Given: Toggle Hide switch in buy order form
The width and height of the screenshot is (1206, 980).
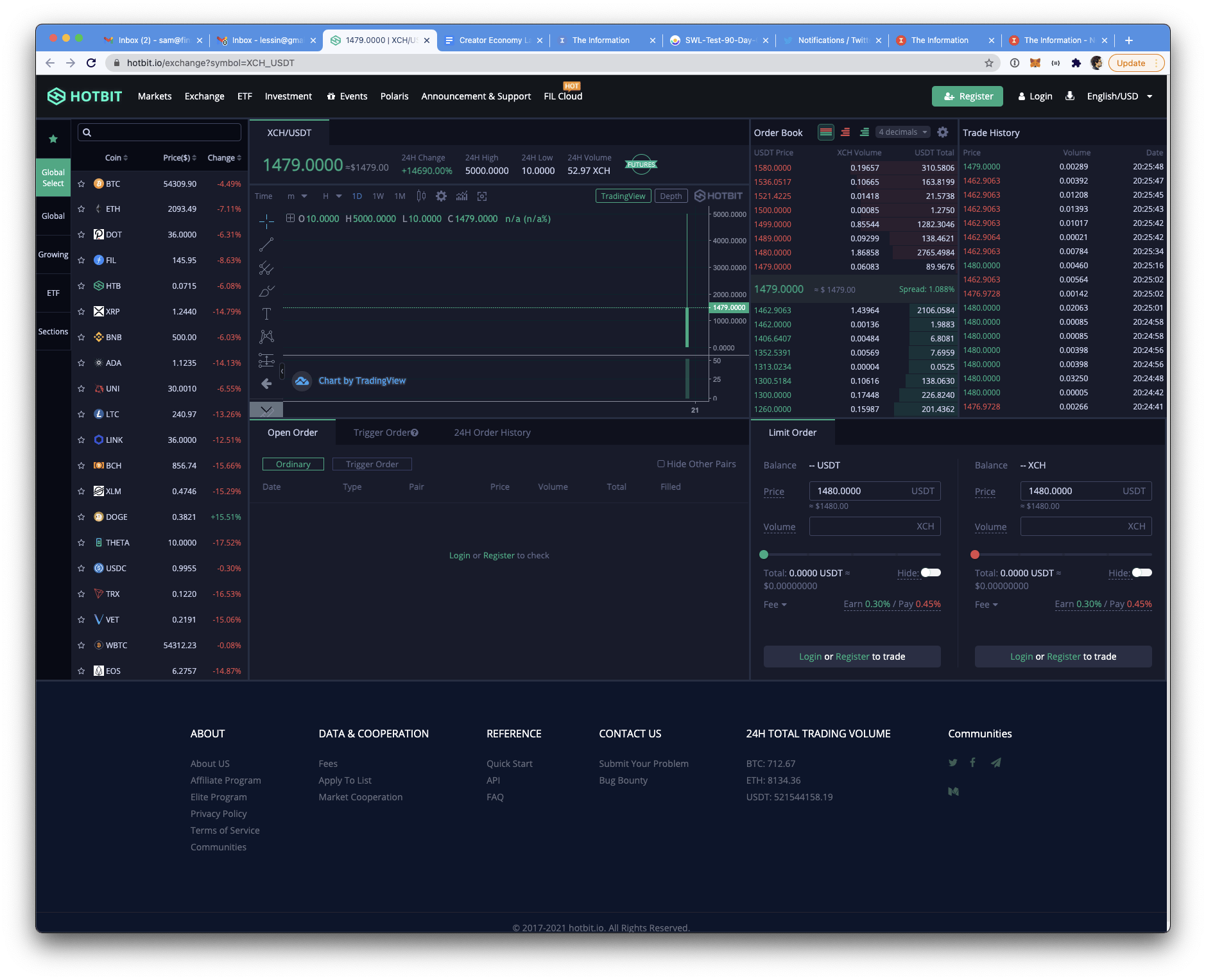Looking at the screenshot, I should pyautogui.click(x=930, y=572).
